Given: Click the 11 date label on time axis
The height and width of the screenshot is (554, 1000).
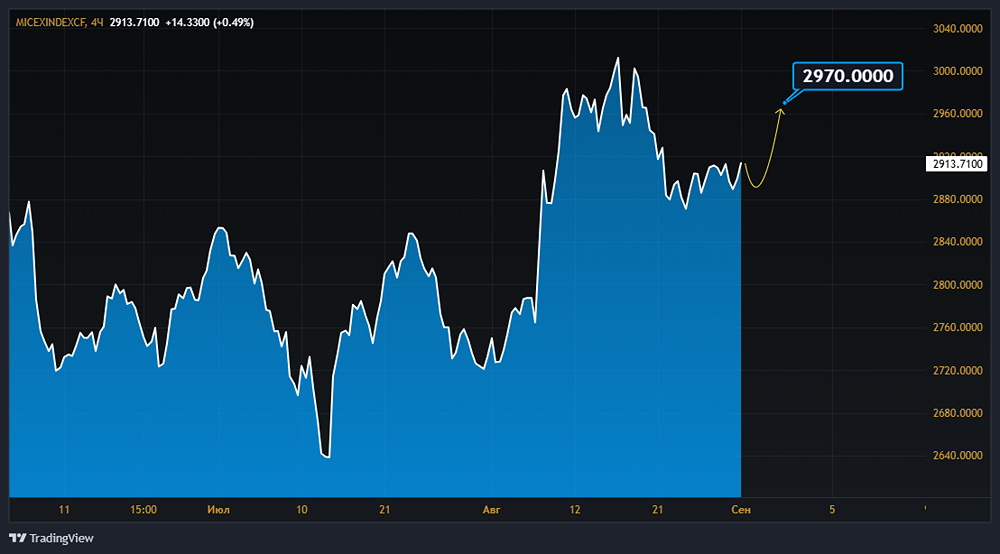Looking at the screenshot, I should click(64, 509).
